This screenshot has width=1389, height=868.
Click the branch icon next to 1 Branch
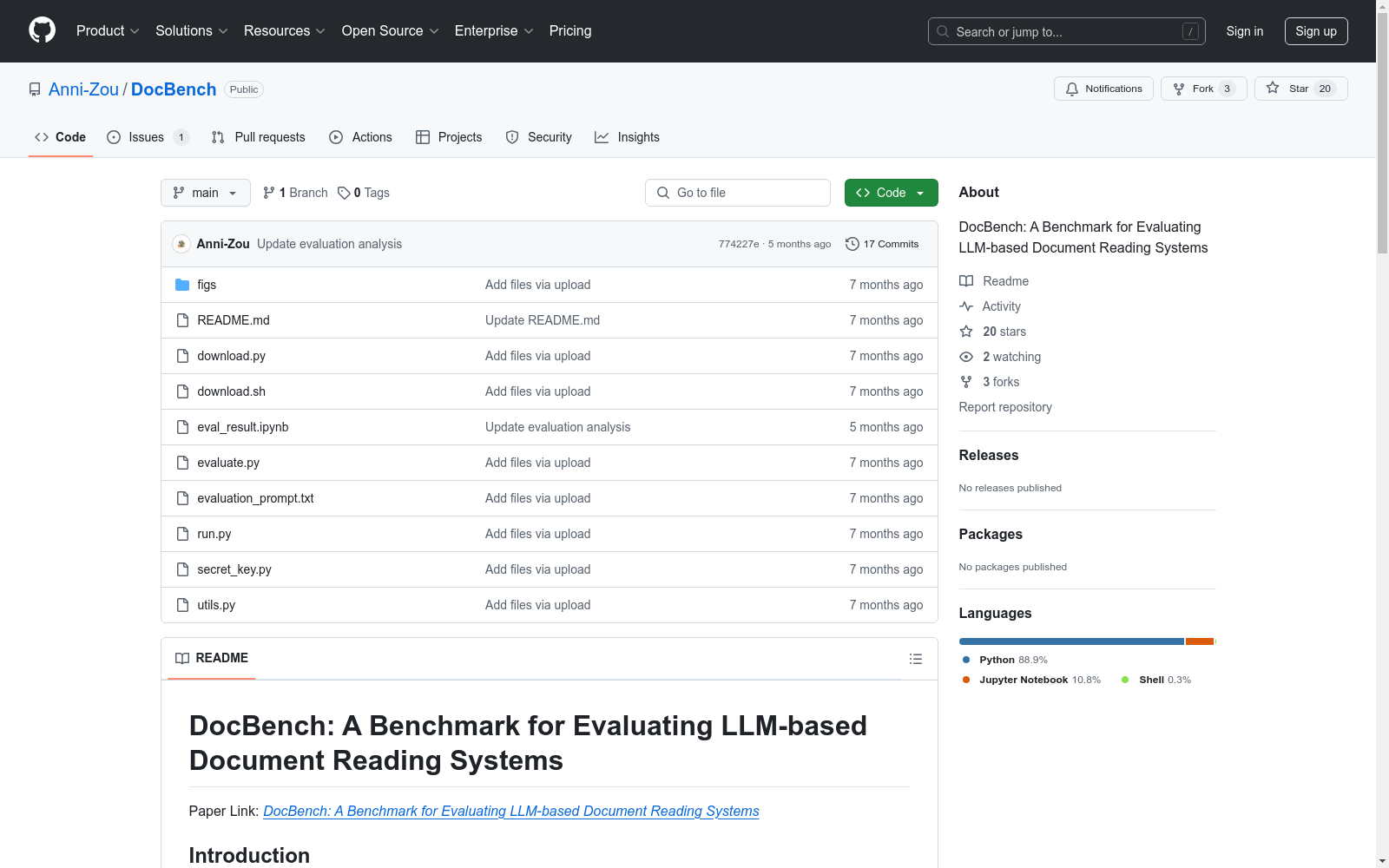coord(269,193)
